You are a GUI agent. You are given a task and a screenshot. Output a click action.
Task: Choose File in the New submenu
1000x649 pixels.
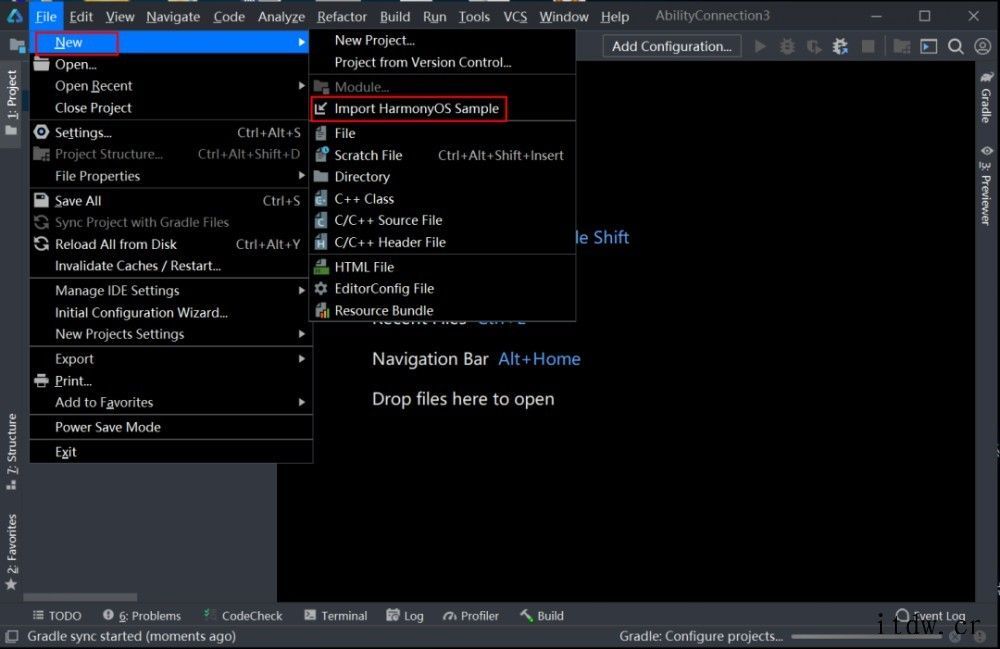tap(443, 133)
